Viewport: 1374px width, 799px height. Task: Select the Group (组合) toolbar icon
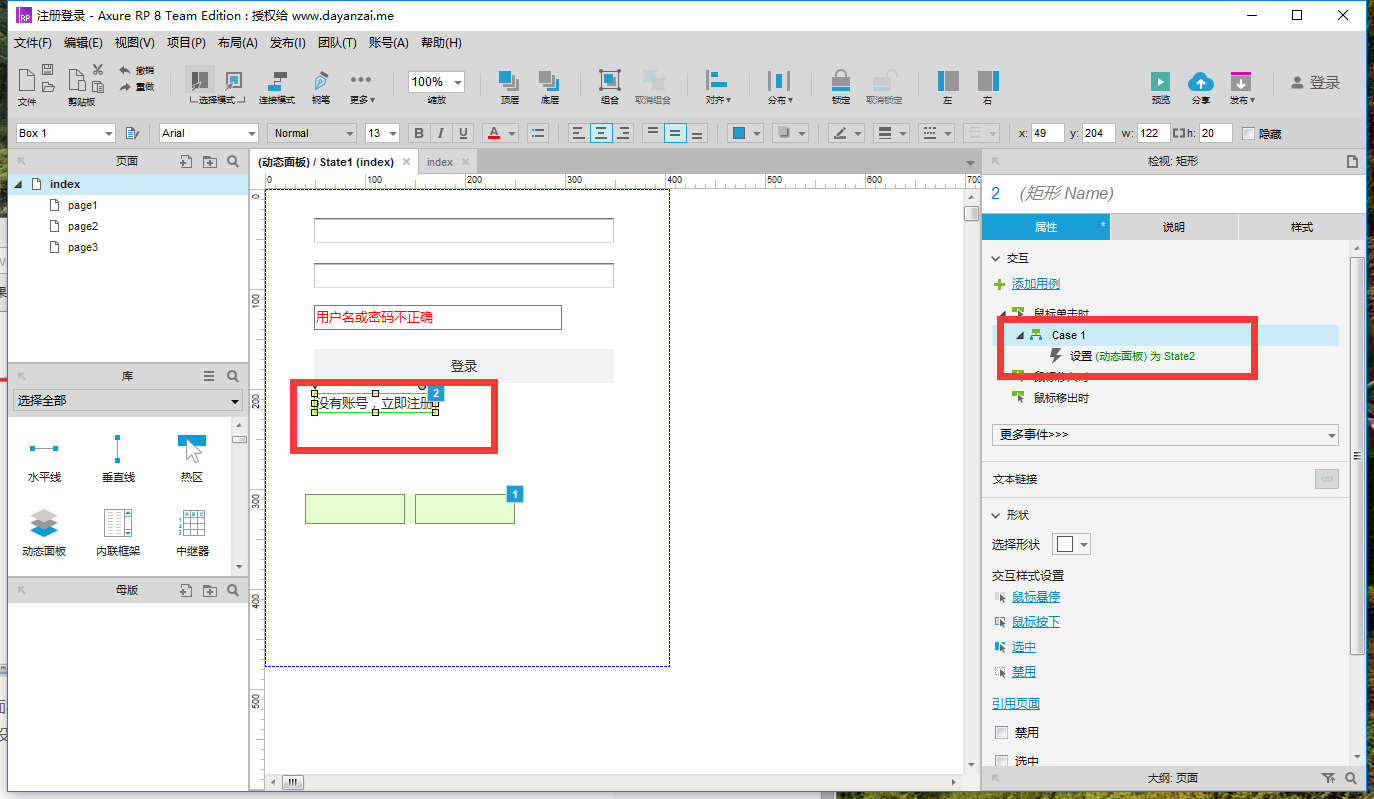pyautogui.click(x=609, y=81)
